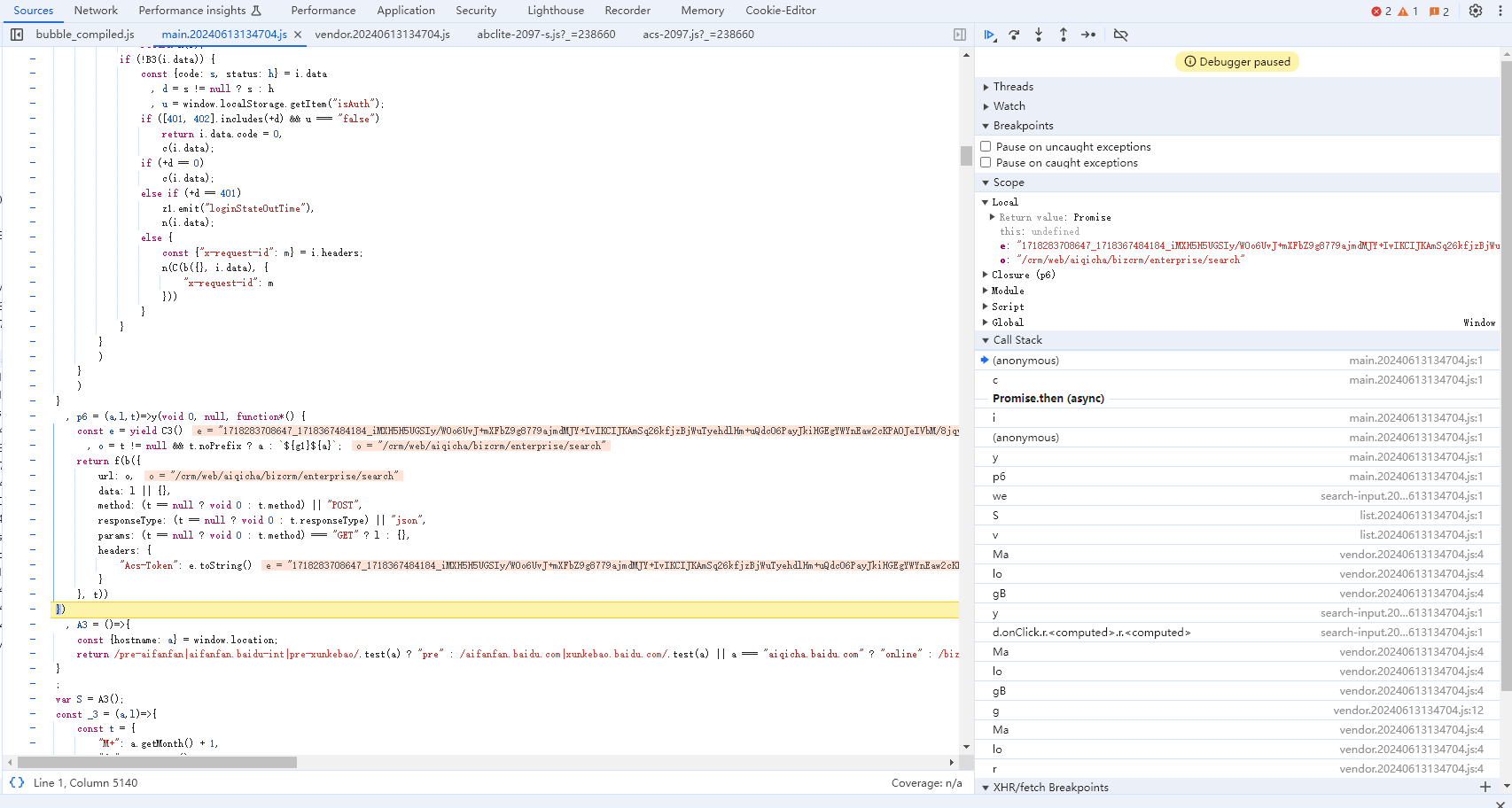This screenshot has height=808, width=1512.
Task: Click the code editor horizontal scrollbar
Action: (157, 762)
